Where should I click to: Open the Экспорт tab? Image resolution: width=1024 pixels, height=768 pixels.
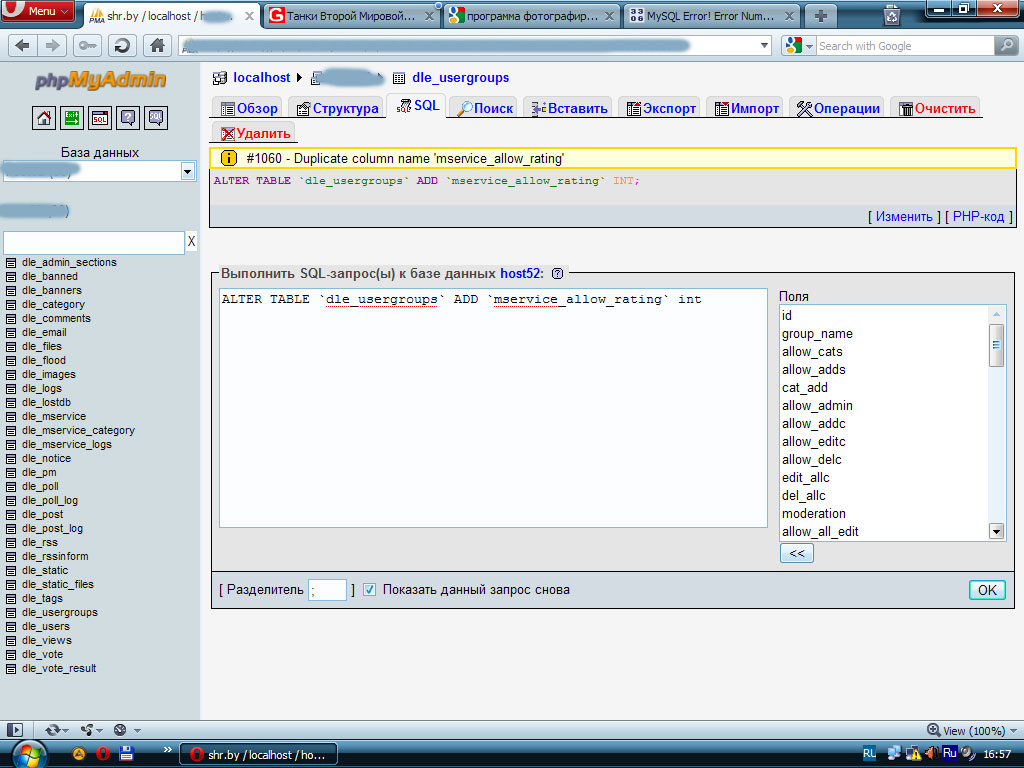click(x=661, y=108)
